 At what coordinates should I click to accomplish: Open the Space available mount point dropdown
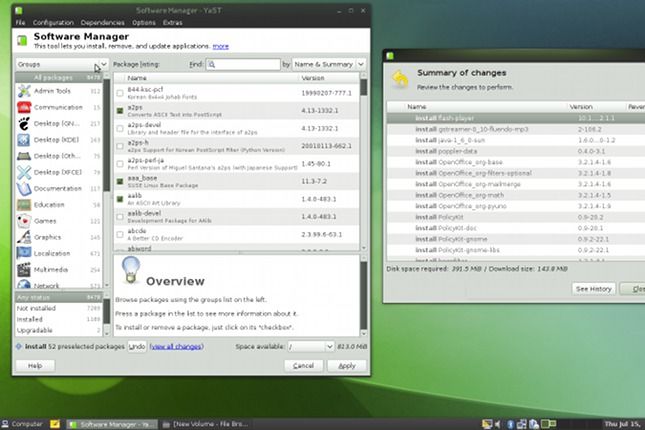[311, 347]
